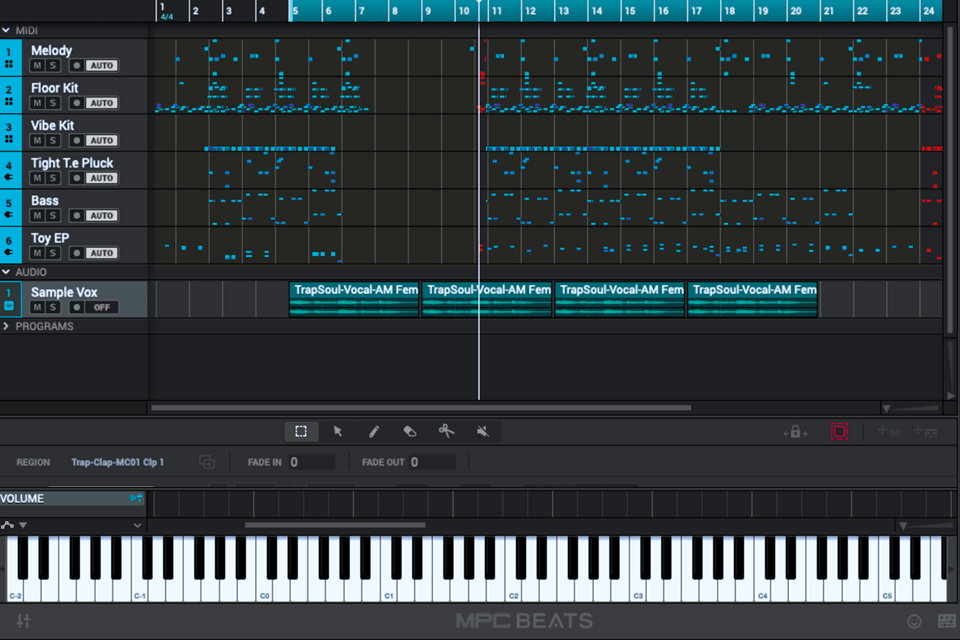Select the VOLUME automation lane label
The height and width of the screenshot is (640, 960).
(x=22, y=499)
